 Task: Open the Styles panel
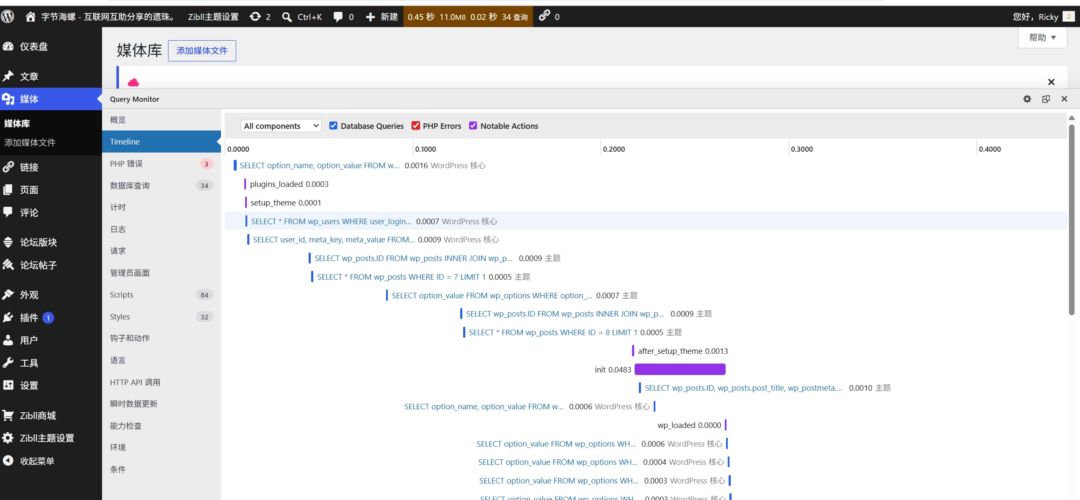click(162, 317)
